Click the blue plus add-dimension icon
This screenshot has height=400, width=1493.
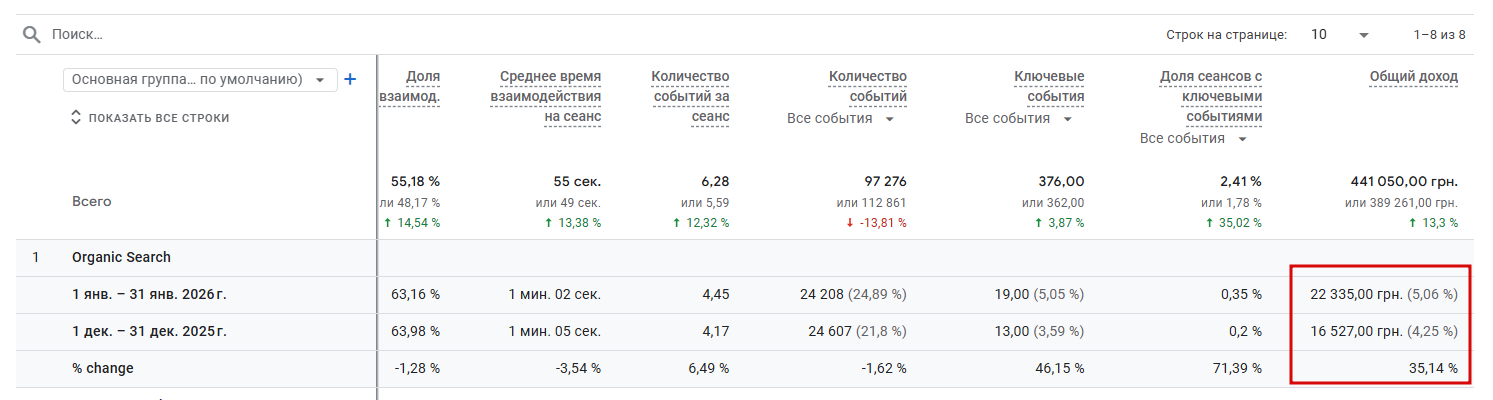point(350,79)
